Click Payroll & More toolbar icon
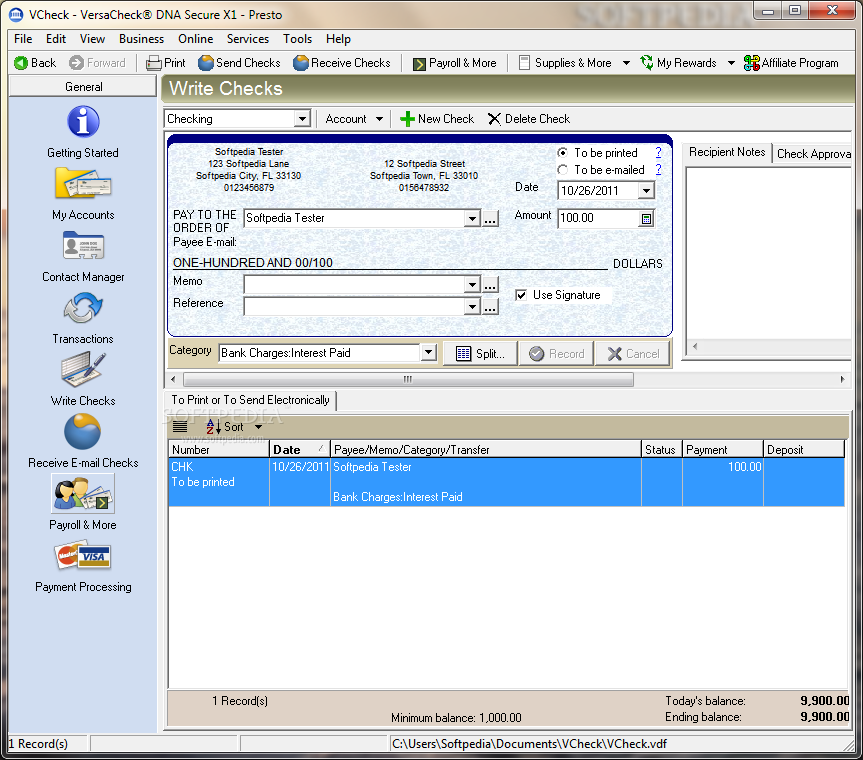 coord(419,64)
